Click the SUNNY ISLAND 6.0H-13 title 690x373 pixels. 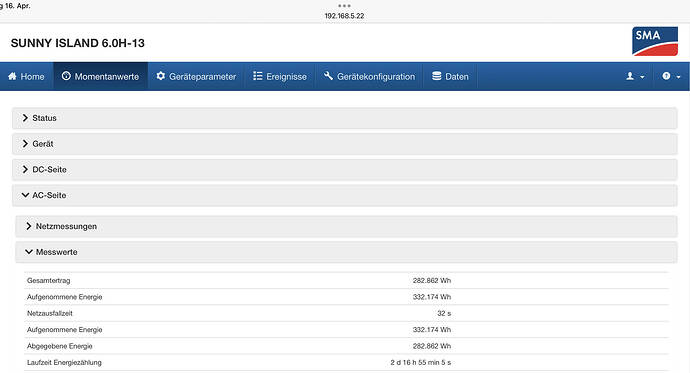[77, 43]
